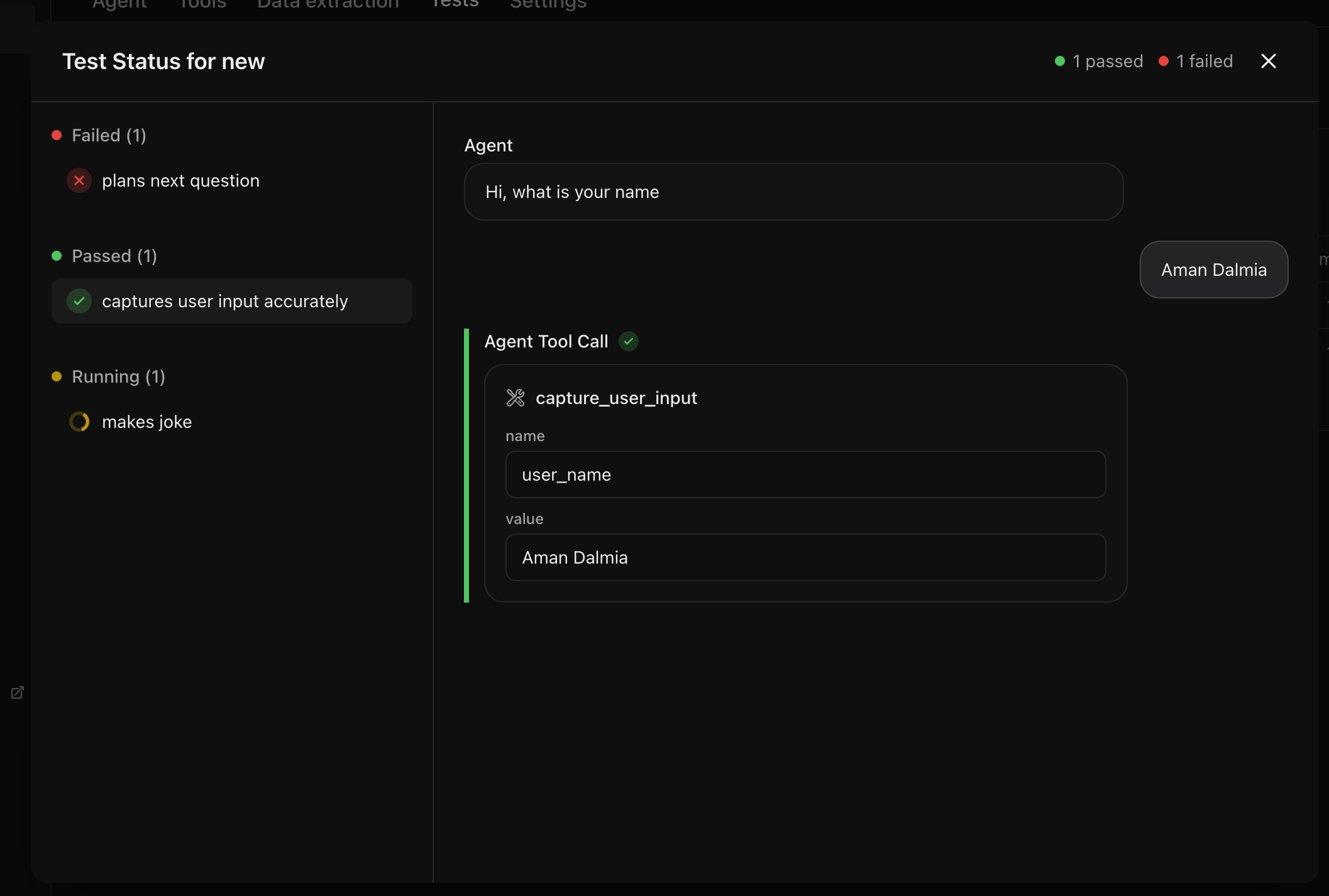The width and height of the screenshot is (1329, 896).
Task: Switch to the Data extraction tab
Action: click(x=328, y=5)
